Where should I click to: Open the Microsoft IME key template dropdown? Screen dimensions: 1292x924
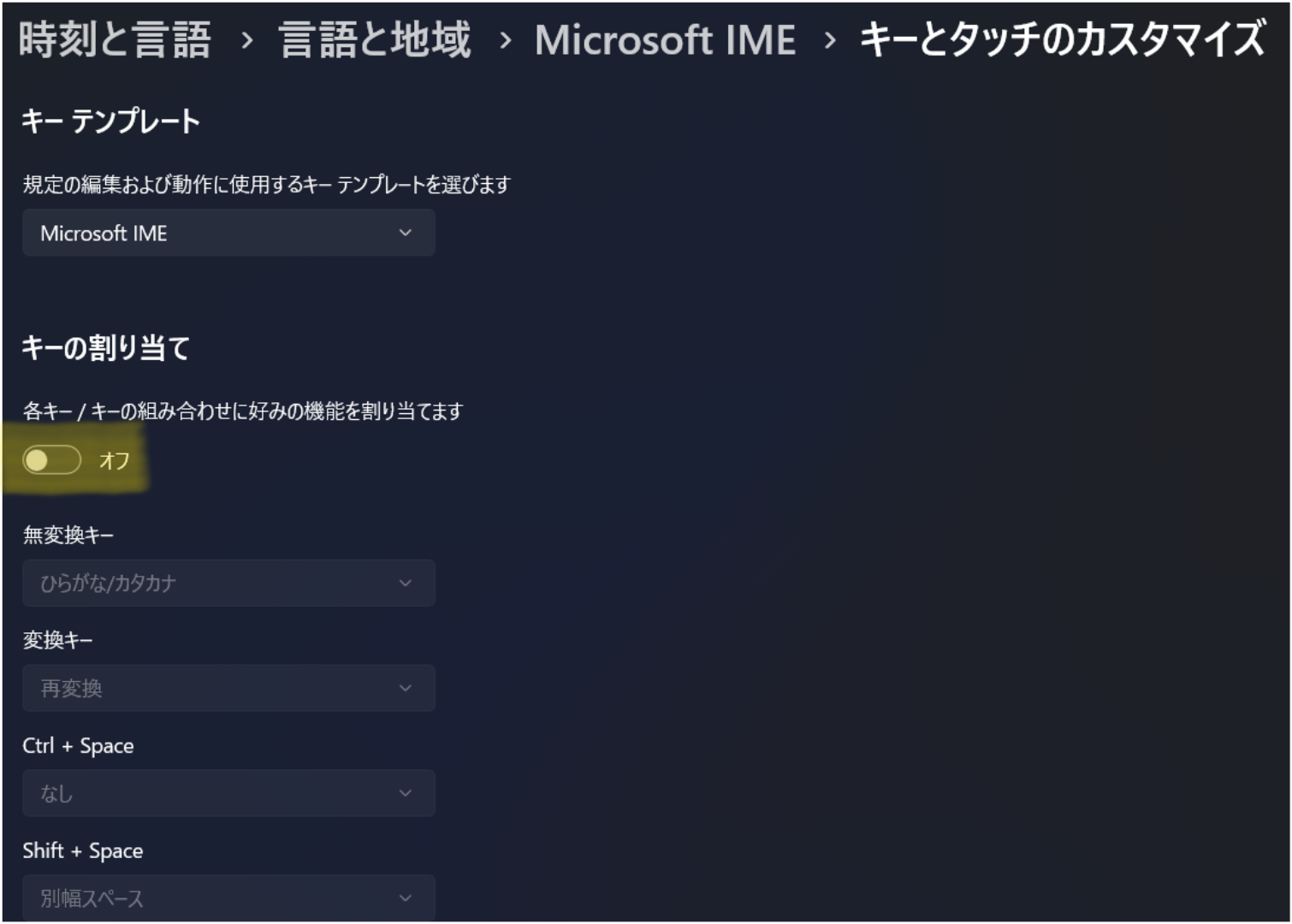pyautogui.click(x=228, y=233)
